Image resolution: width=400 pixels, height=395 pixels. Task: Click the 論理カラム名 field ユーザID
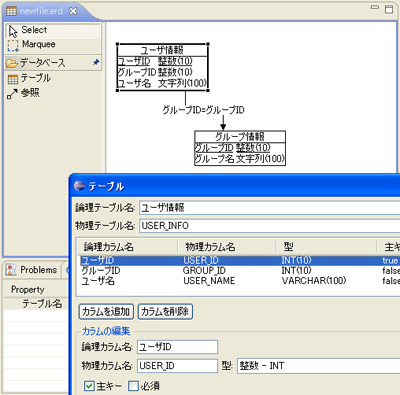pyautogui.click(x=178, y=347)
